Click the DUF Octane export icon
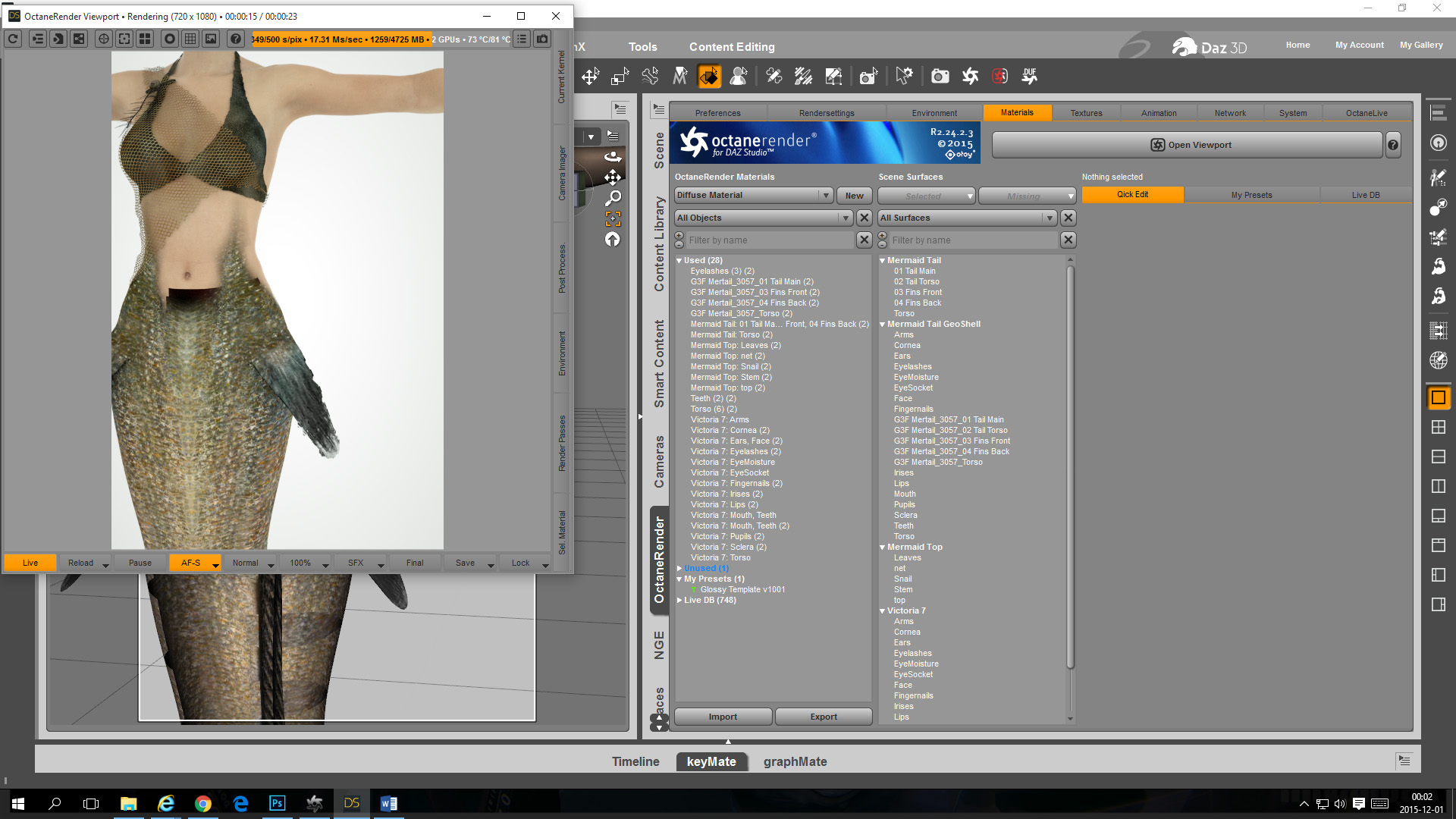The width and height of the screenshot is (1456, 819). click(1029, 76)
